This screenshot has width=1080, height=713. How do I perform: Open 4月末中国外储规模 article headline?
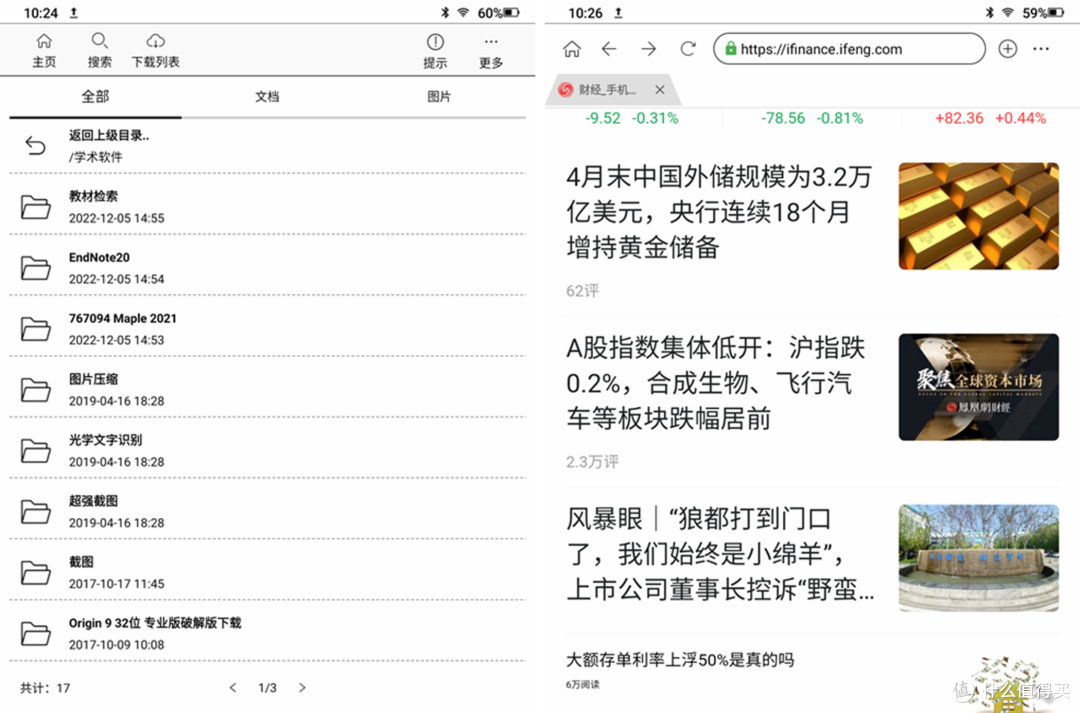(x=719, y=212)
